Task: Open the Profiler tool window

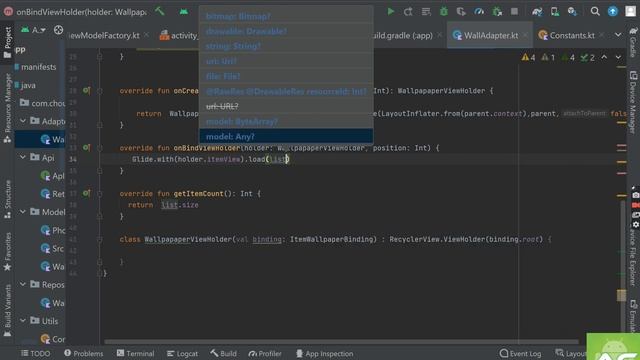Action: [265, 353]
